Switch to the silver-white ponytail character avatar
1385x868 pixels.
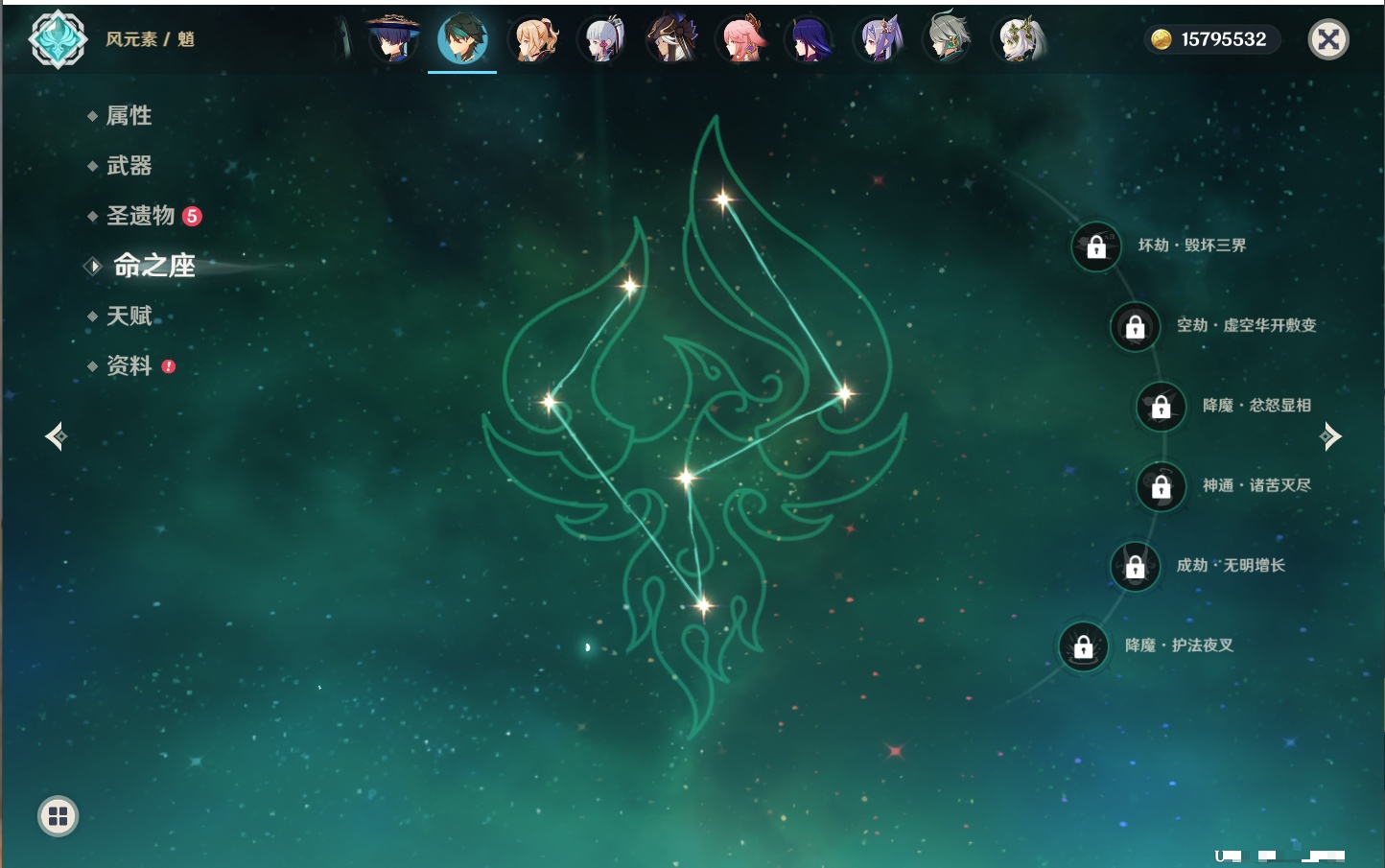tap(602, 39)
